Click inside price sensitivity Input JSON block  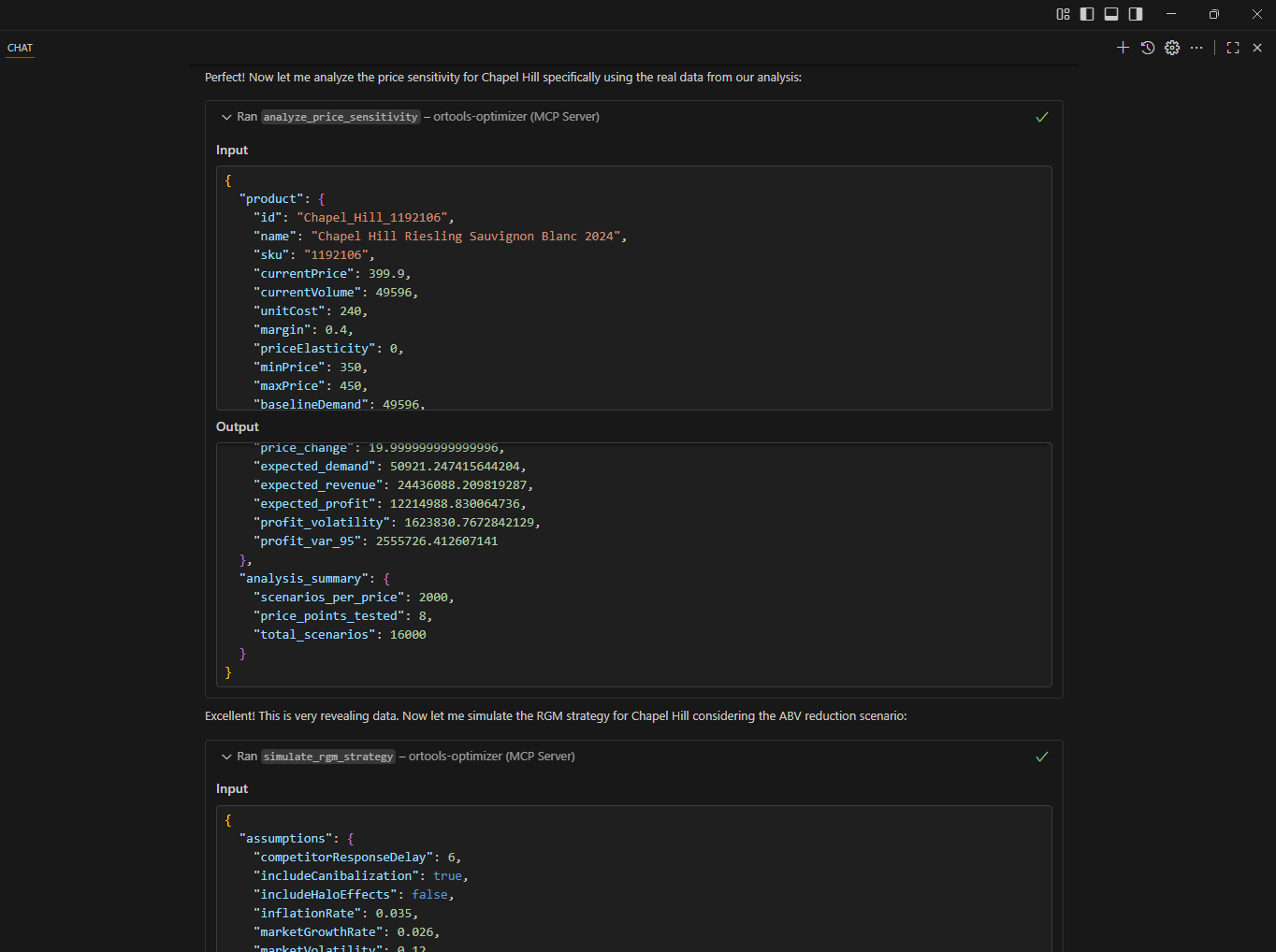633,288
